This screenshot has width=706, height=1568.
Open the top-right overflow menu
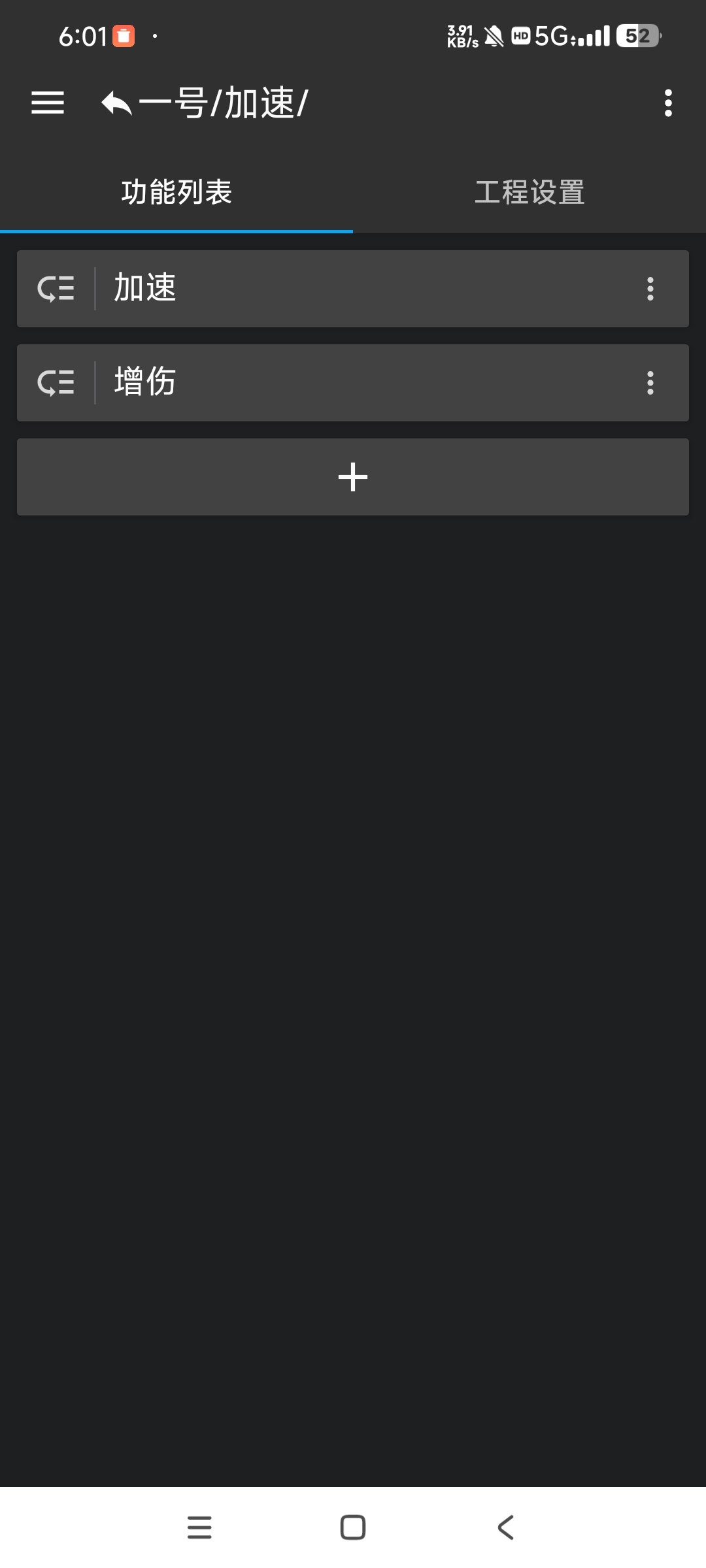coord(668,103)
